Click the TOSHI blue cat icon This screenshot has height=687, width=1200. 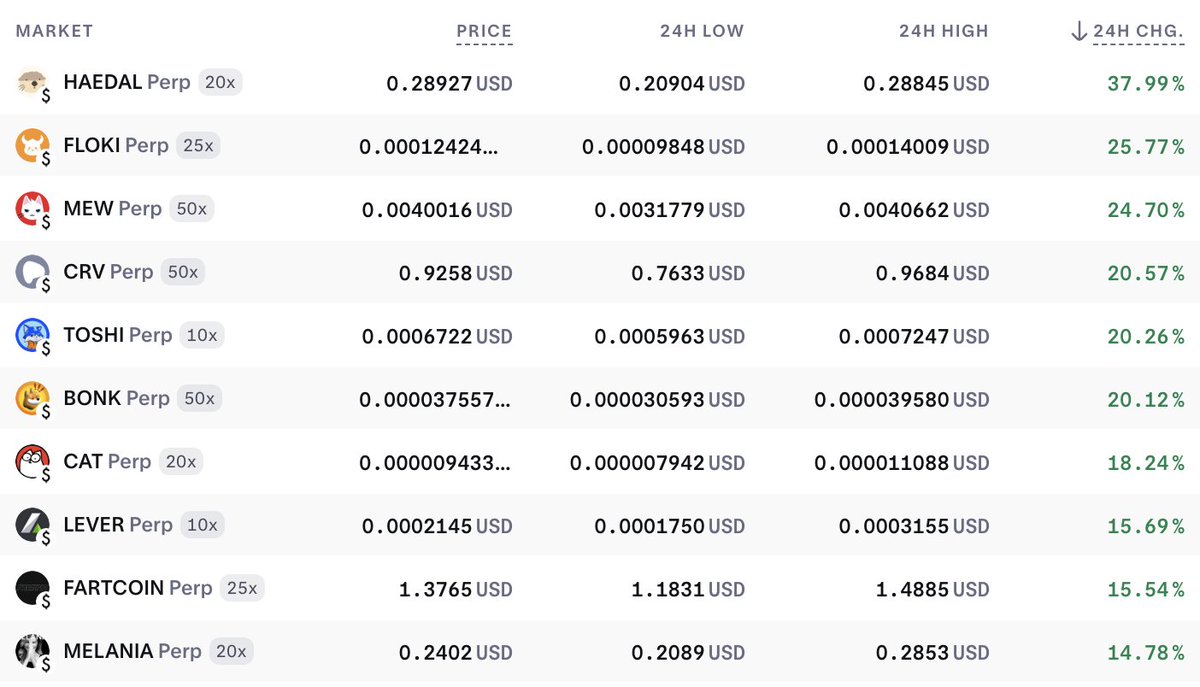[33, 336]
